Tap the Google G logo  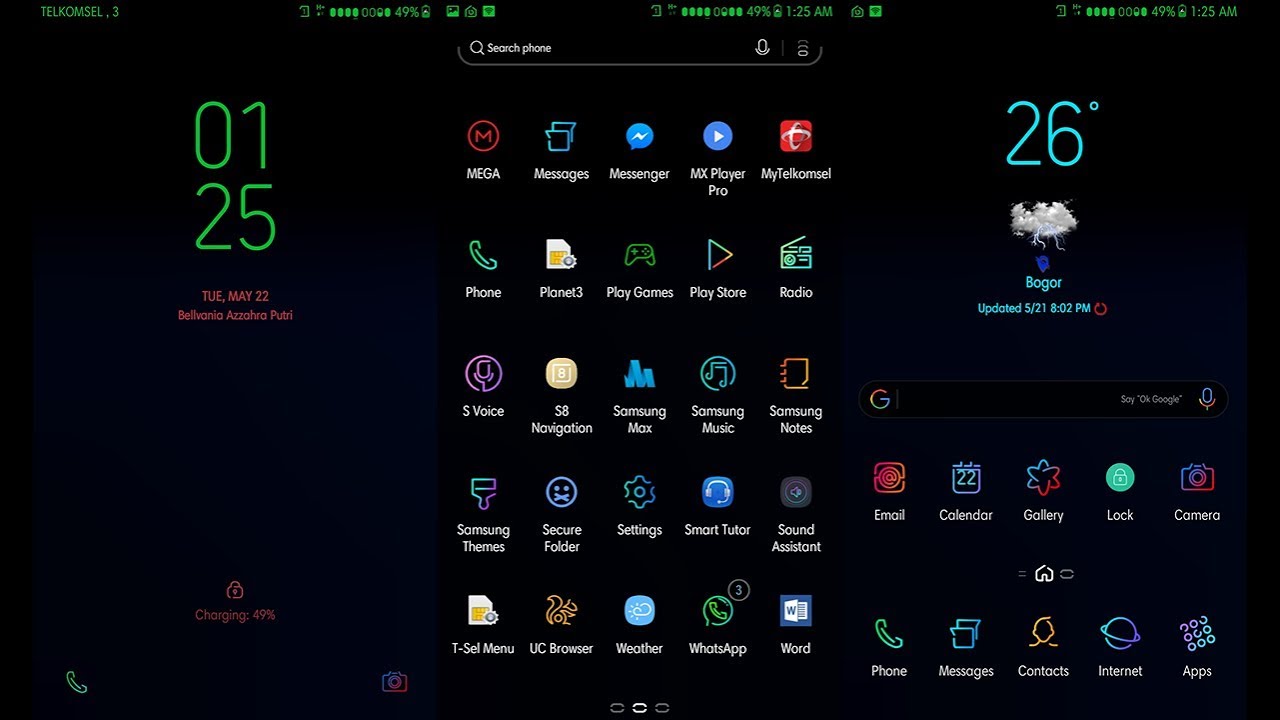(880, 399)
